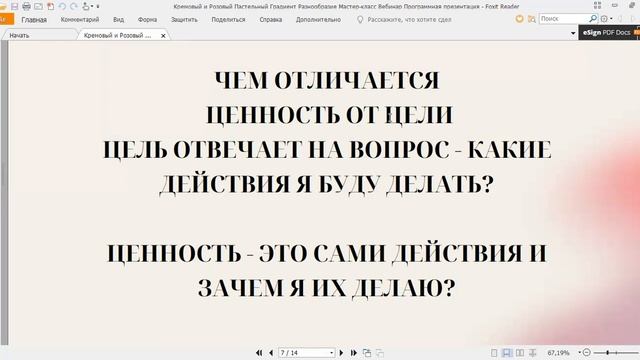Screen dimensions: 640x360
Task: Send the document by email via envelope icon
Action: pyautogui.click(x=38, y=6)
